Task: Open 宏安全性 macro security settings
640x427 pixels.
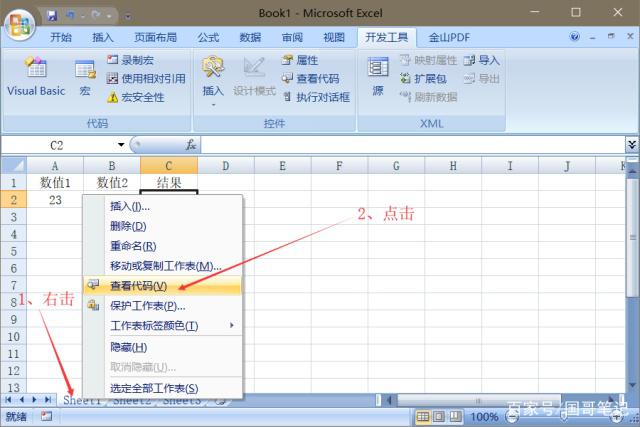Action: pyautogui.click(x=136, y=97)
